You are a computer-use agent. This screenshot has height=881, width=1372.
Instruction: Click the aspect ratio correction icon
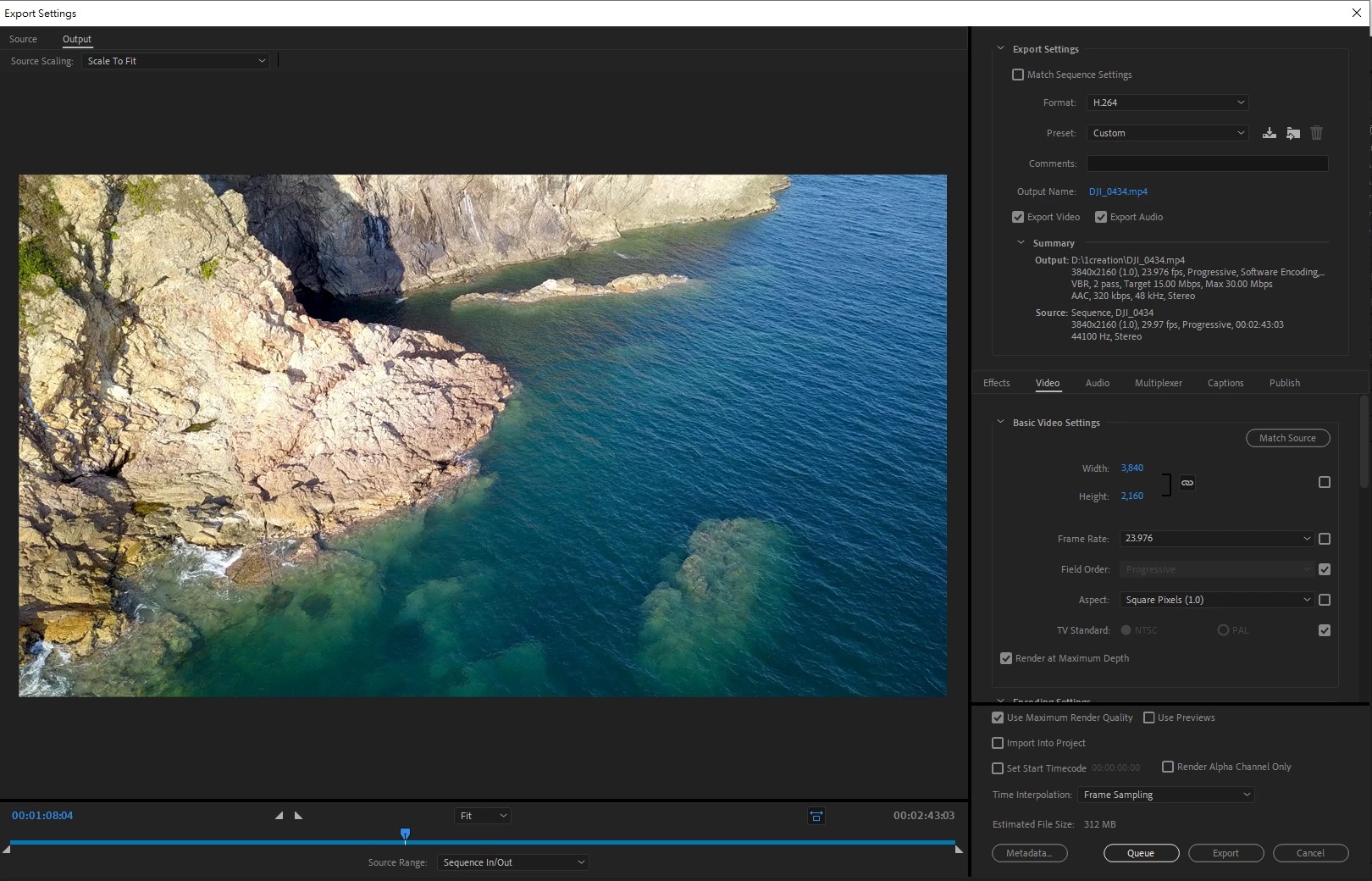point(816,816)
